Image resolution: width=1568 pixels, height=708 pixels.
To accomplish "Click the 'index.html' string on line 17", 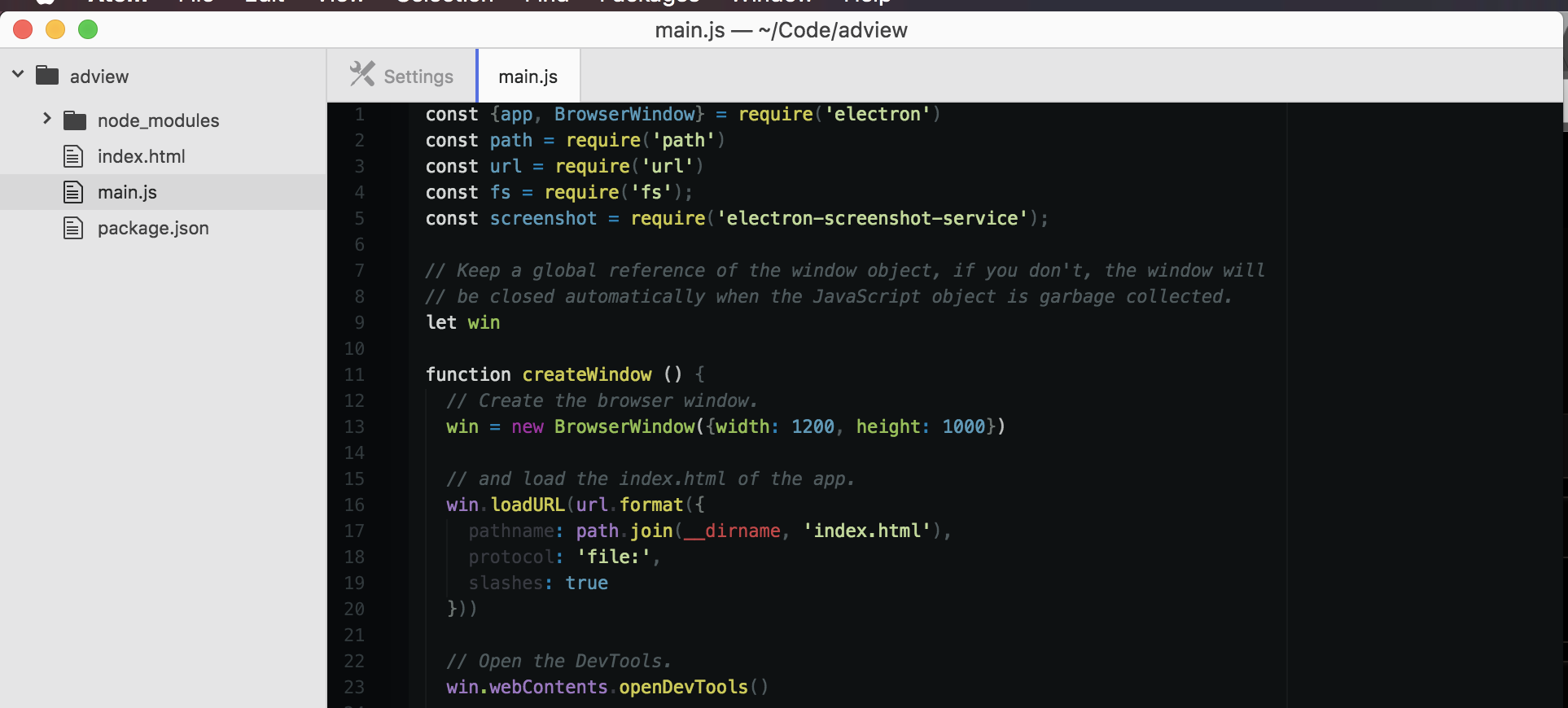I will pos(867,531).
